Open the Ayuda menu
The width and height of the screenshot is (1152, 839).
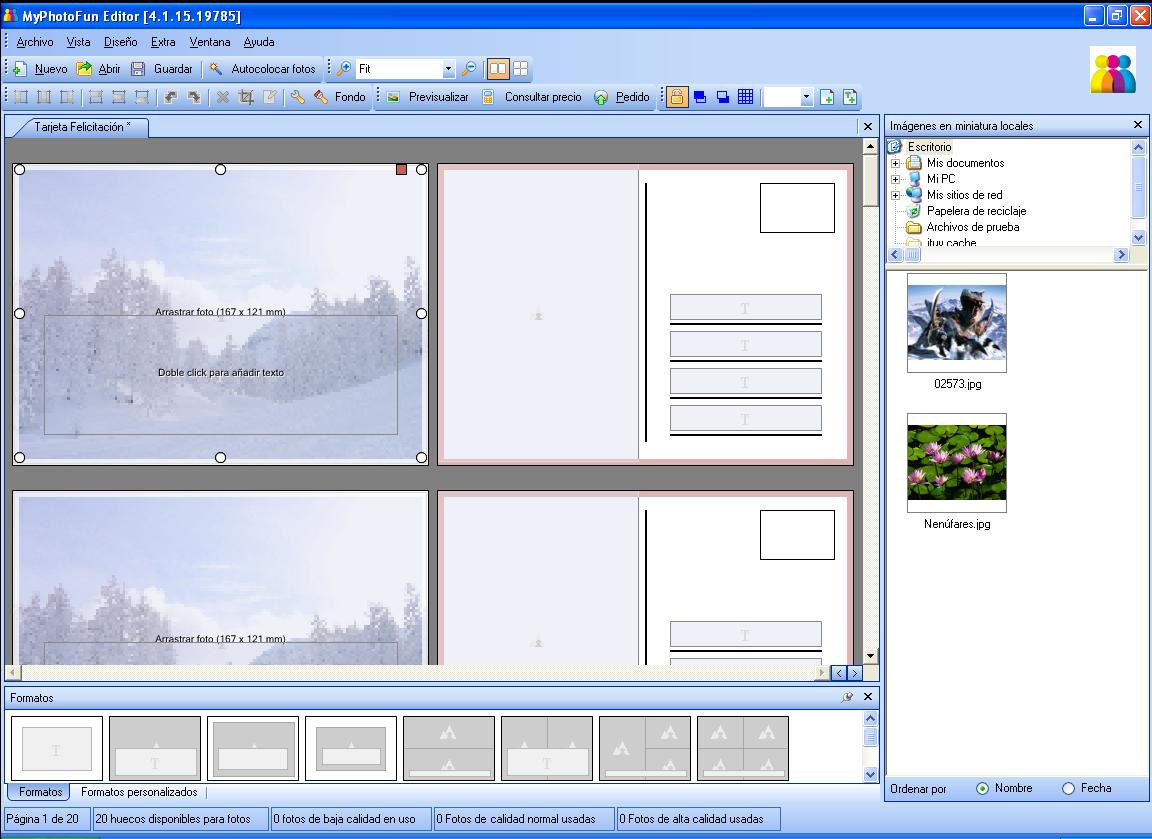tap(259, 42)
